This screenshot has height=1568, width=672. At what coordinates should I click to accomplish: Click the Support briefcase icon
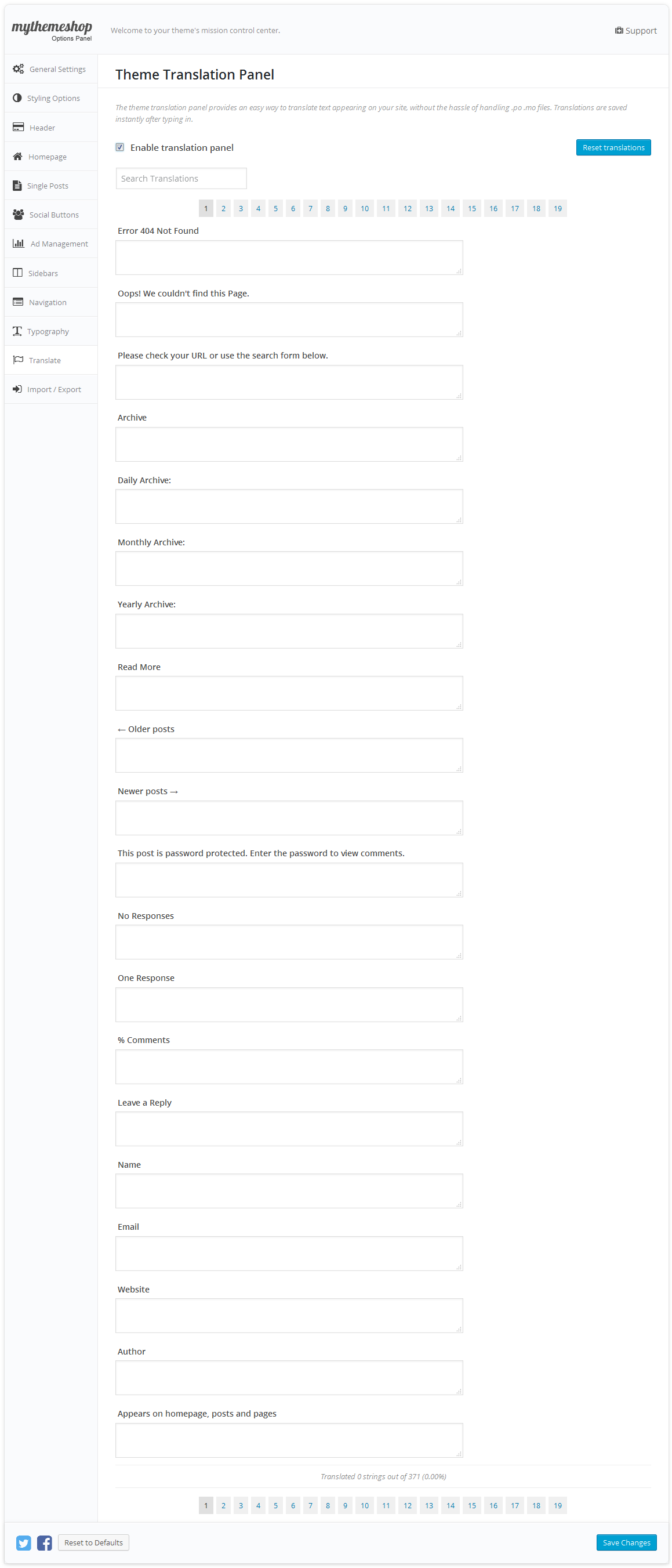pyautogui.click(x=619, y=30)
